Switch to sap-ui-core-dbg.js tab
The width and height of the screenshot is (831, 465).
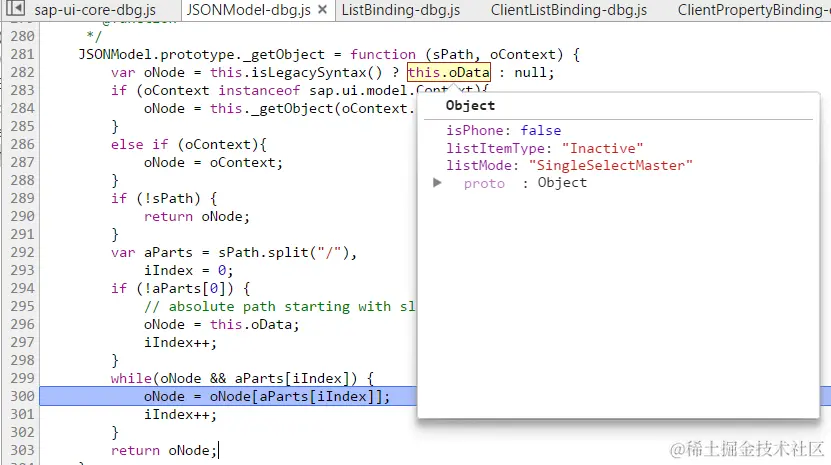(x=95, y=10)
